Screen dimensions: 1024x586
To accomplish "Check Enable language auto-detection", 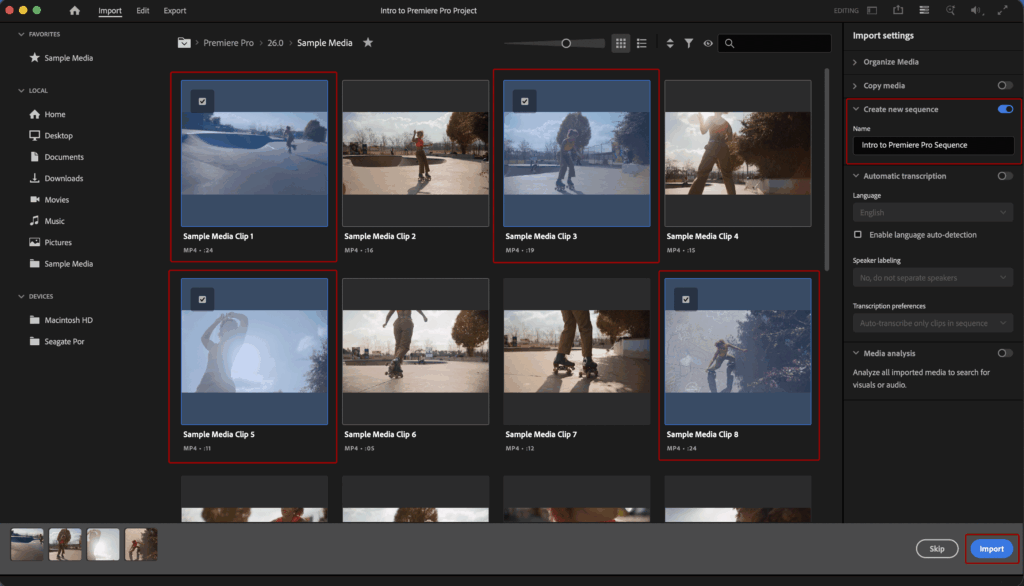I will point(857,235).
